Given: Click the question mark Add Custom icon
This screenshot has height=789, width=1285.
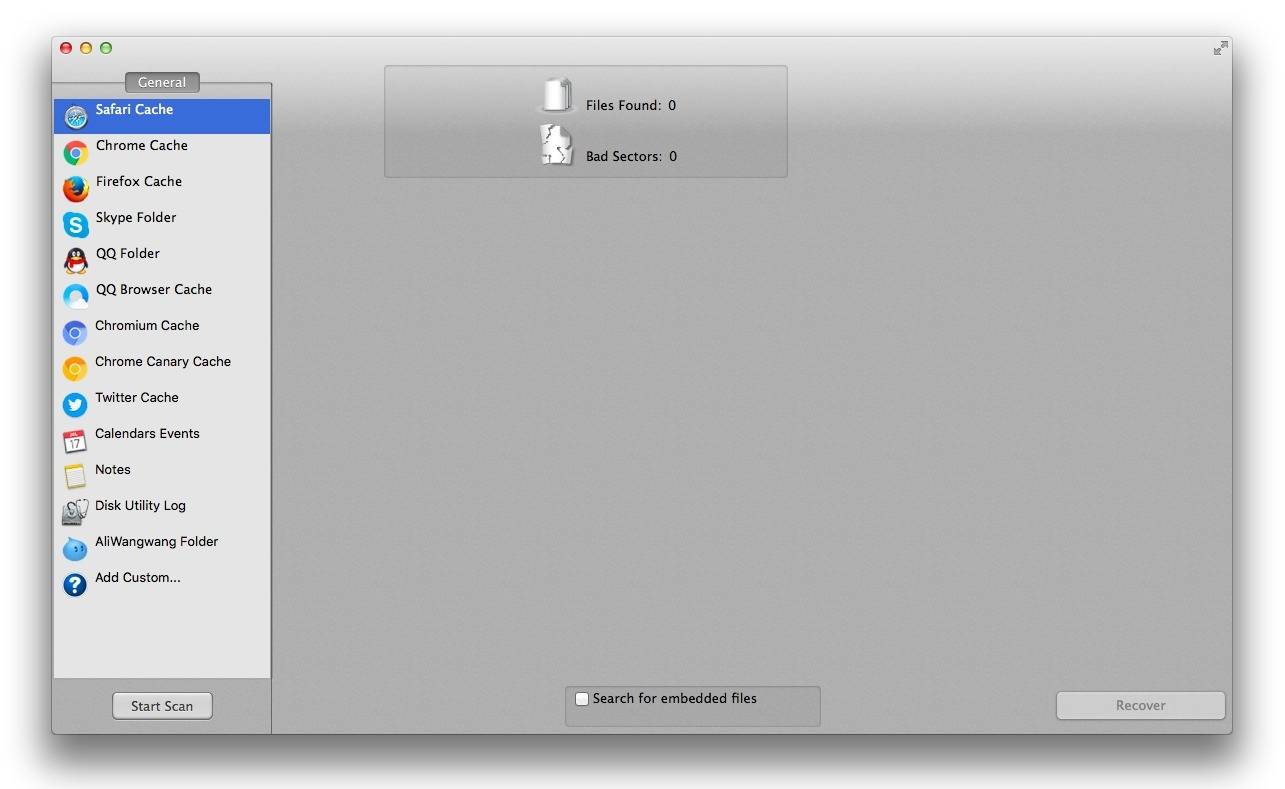Looking at the screenshot, I should click(x=75, y=585).
